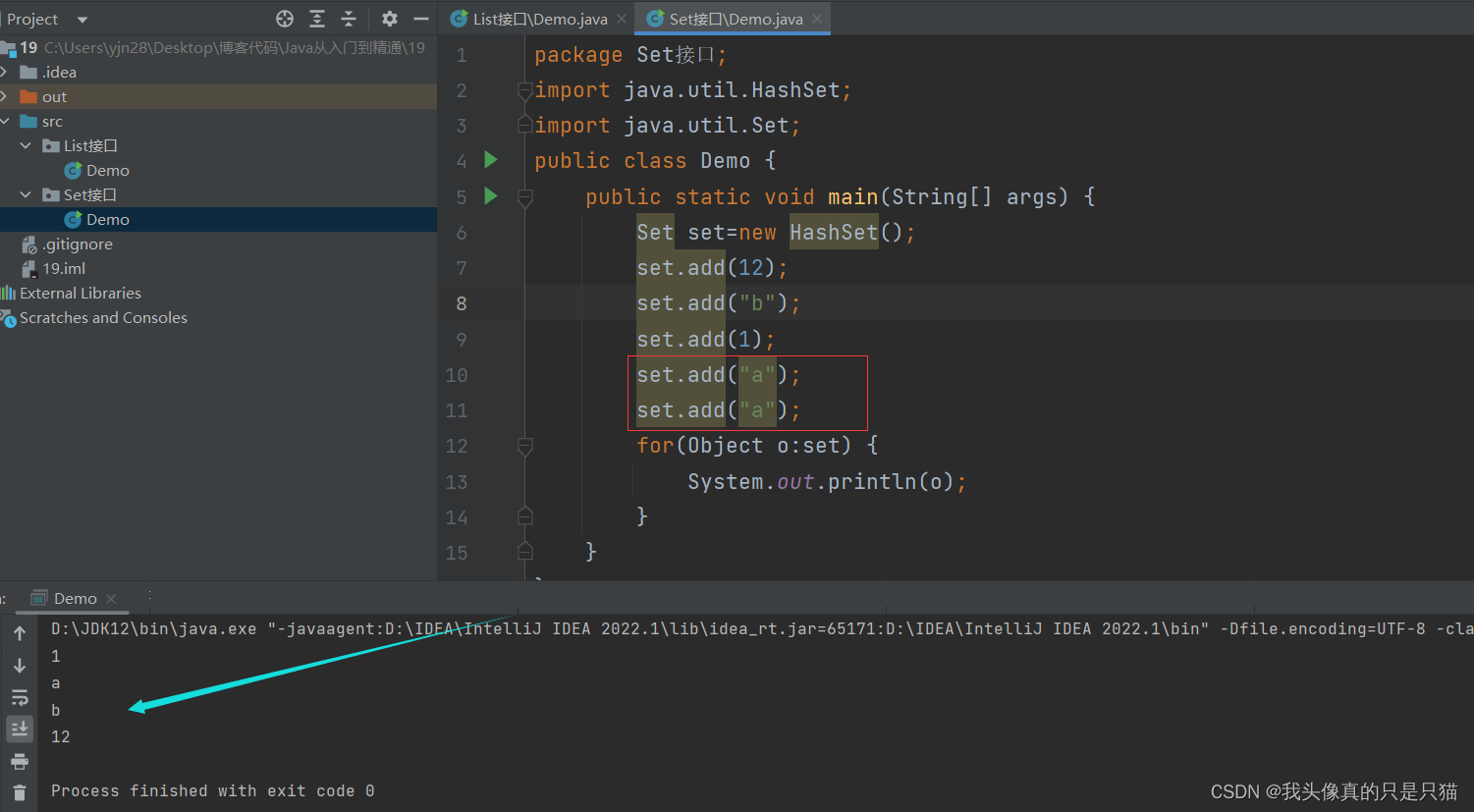Expand the .idea folder
The image size is (1474, 812).
pos(5,72)
